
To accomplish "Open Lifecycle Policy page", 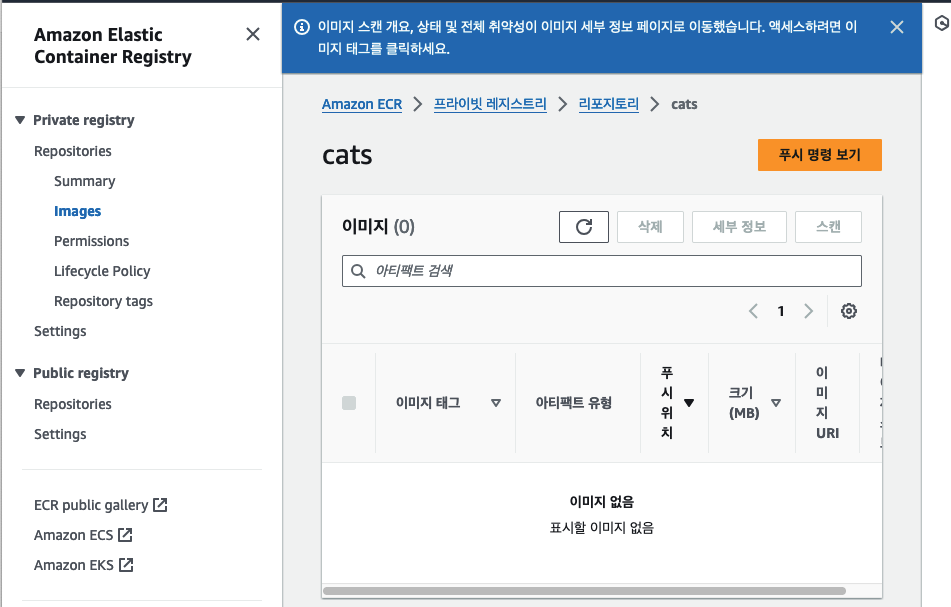I will tap(102, 271).
